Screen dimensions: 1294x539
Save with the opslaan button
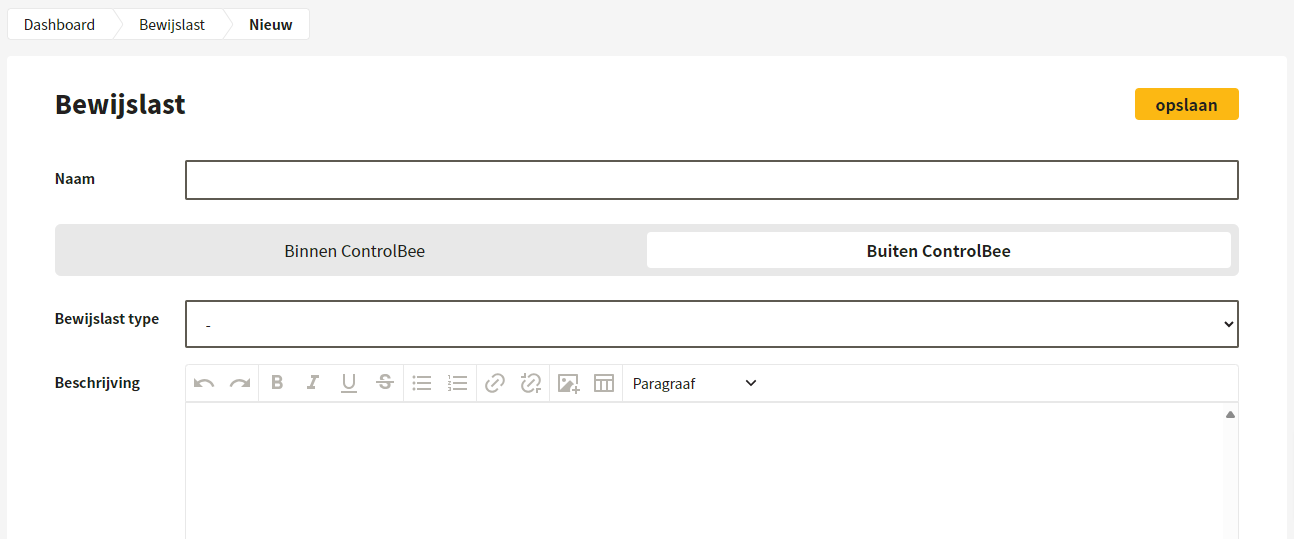(x=1187, y=104)
